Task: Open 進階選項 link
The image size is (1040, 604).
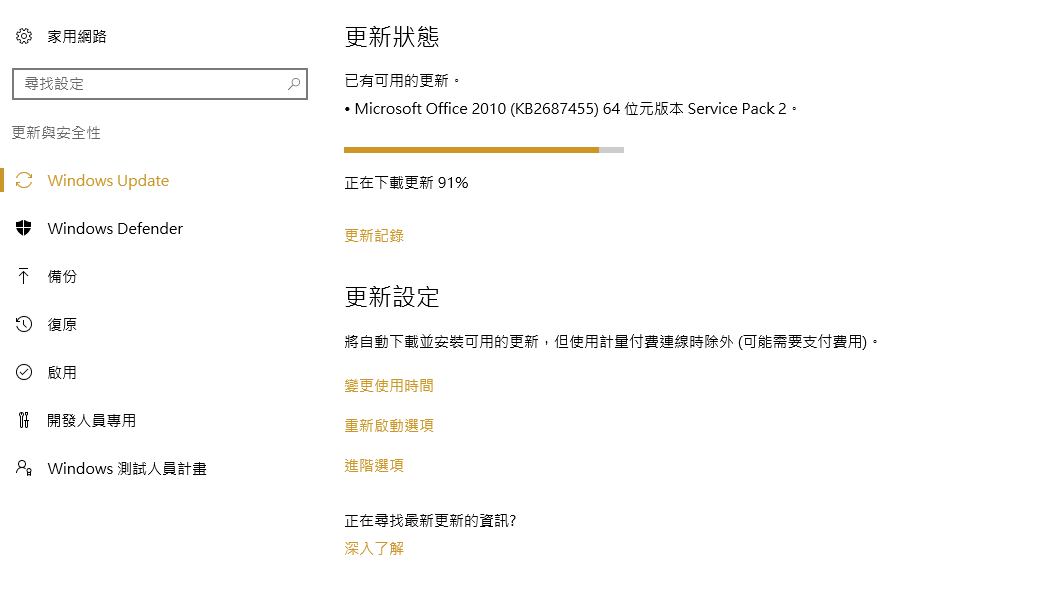Action: point(374,466)
